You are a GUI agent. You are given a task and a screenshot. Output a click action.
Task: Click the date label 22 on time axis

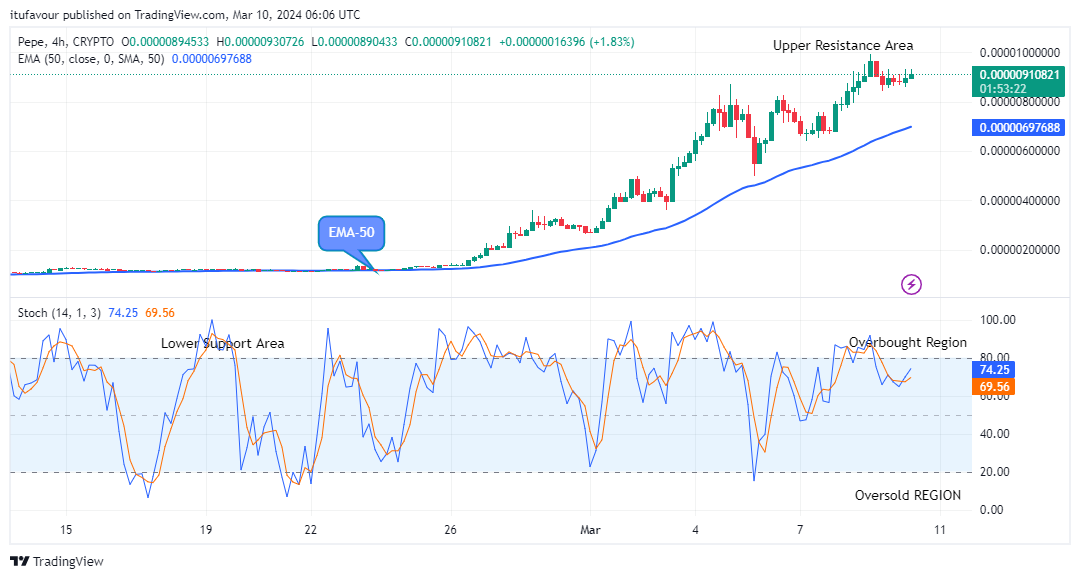point(311,530)
